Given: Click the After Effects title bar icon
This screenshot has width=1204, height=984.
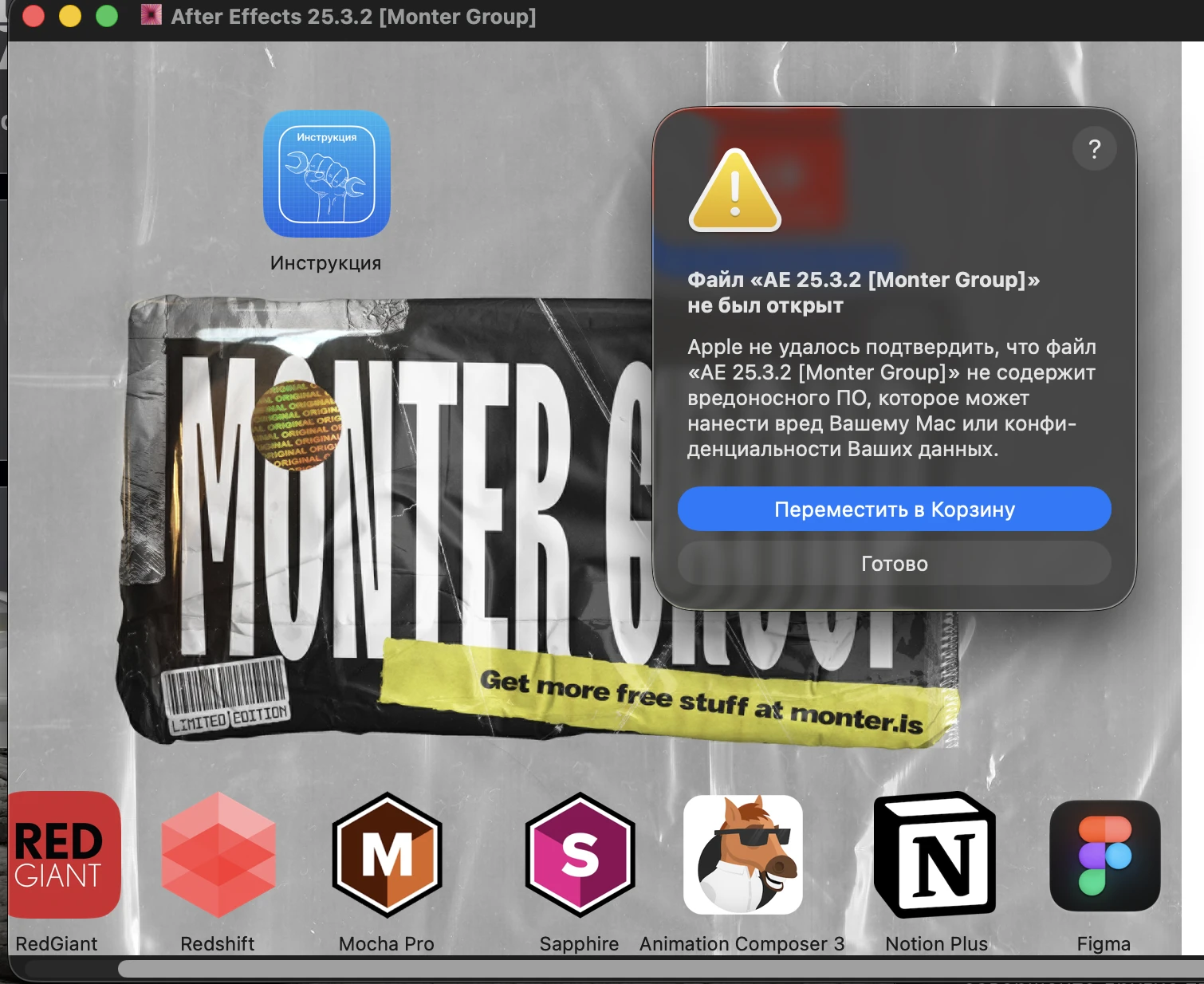Looking at the screenshot, I should click(151, 15).
